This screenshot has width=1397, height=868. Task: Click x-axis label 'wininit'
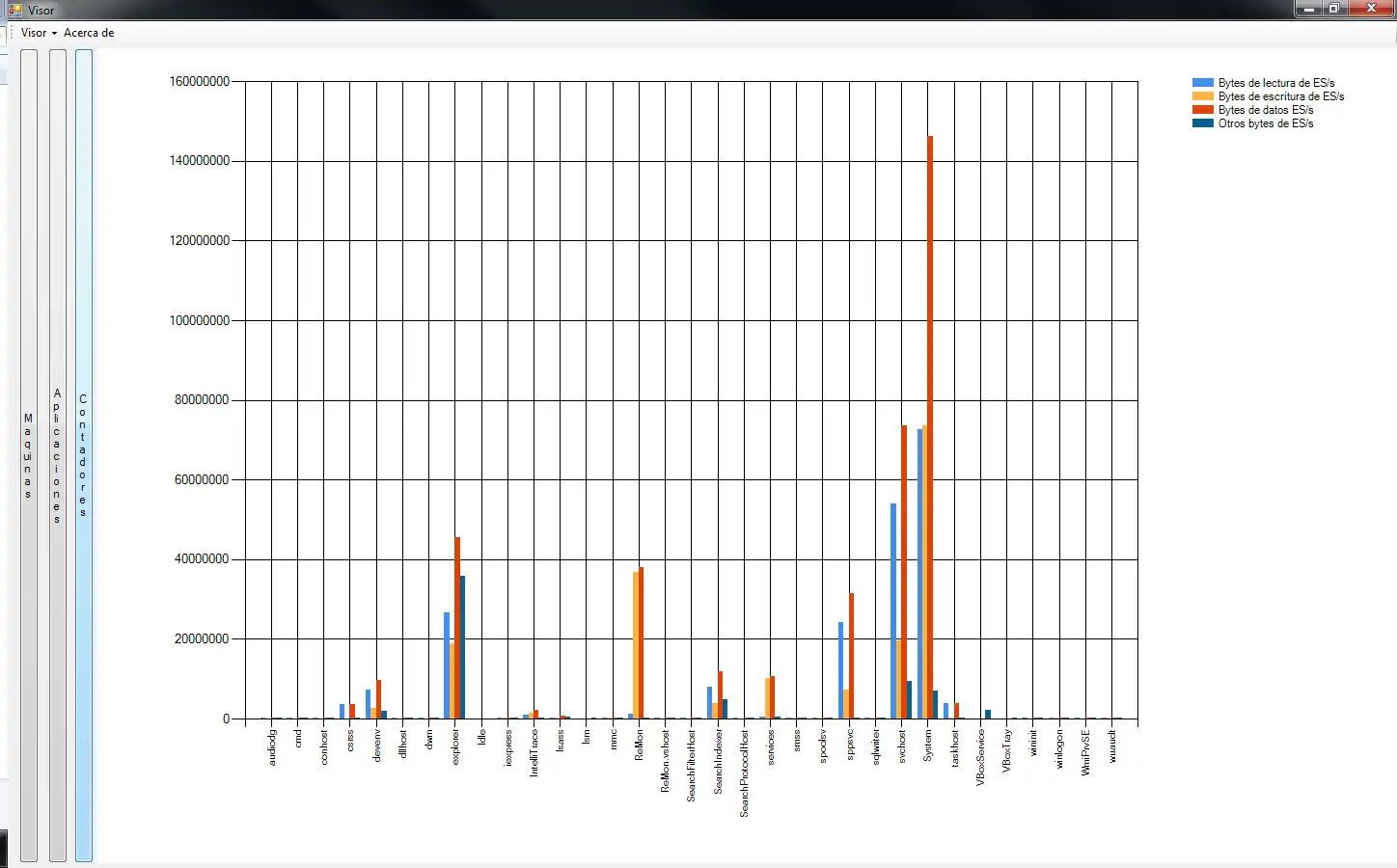1033,743
